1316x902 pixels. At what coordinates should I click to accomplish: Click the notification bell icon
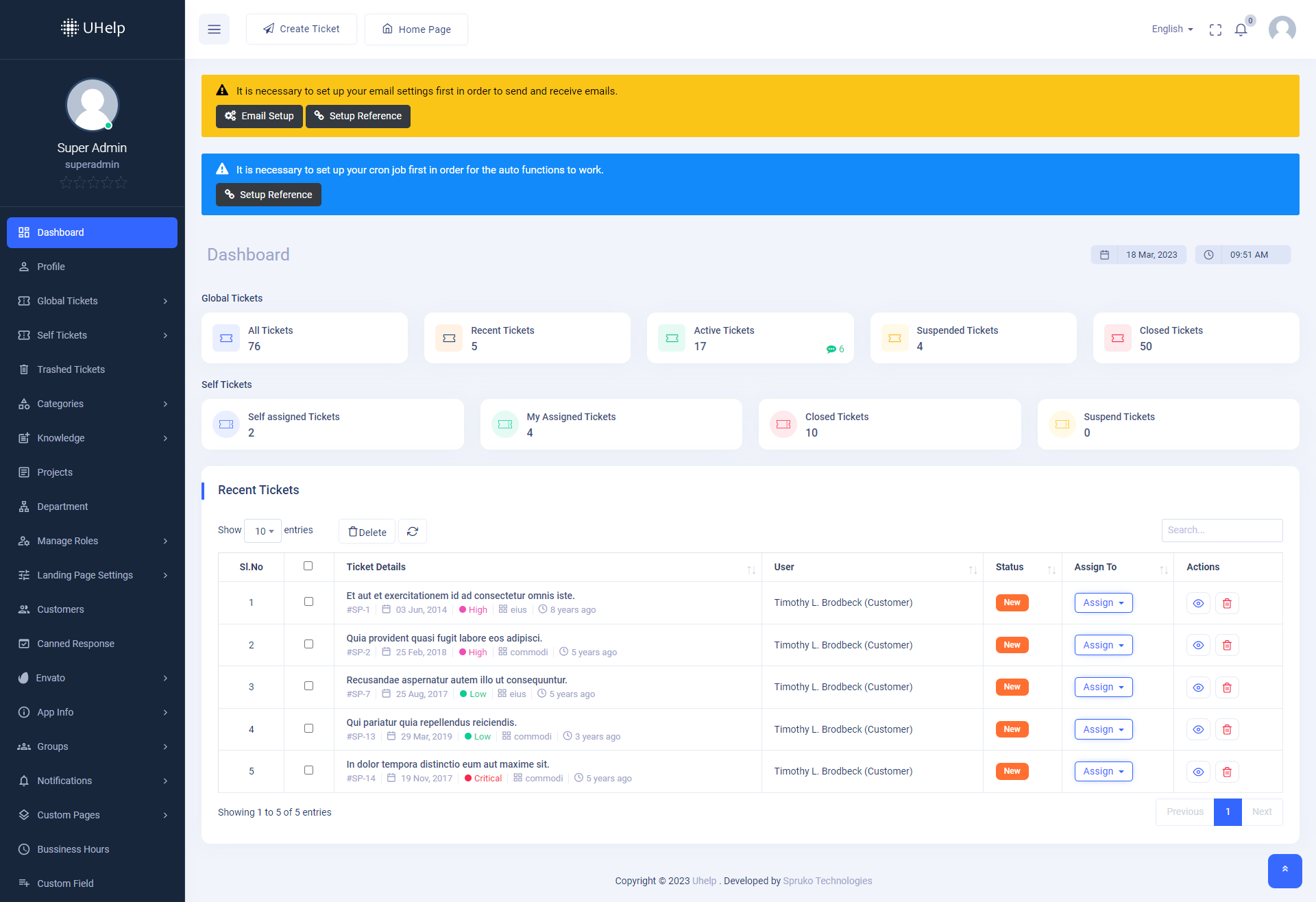pyautogui.click(x=1241, y=28)
